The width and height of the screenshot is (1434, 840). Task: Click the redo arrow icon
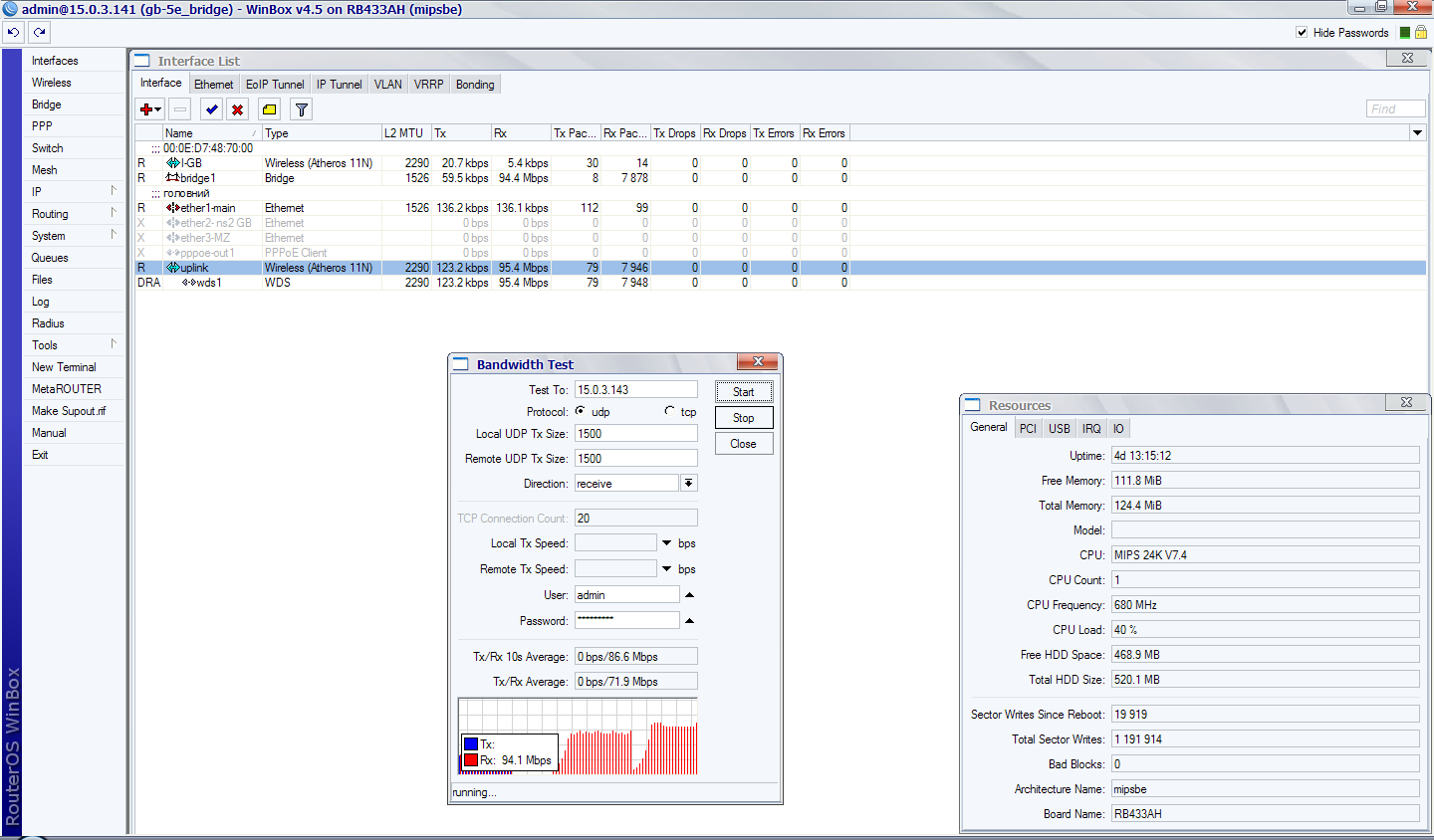39,32
